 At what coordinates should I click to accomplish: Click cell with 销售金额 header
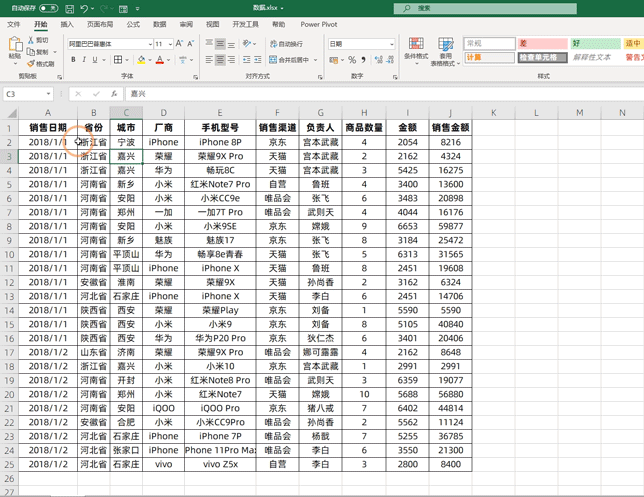pos(451,128)
